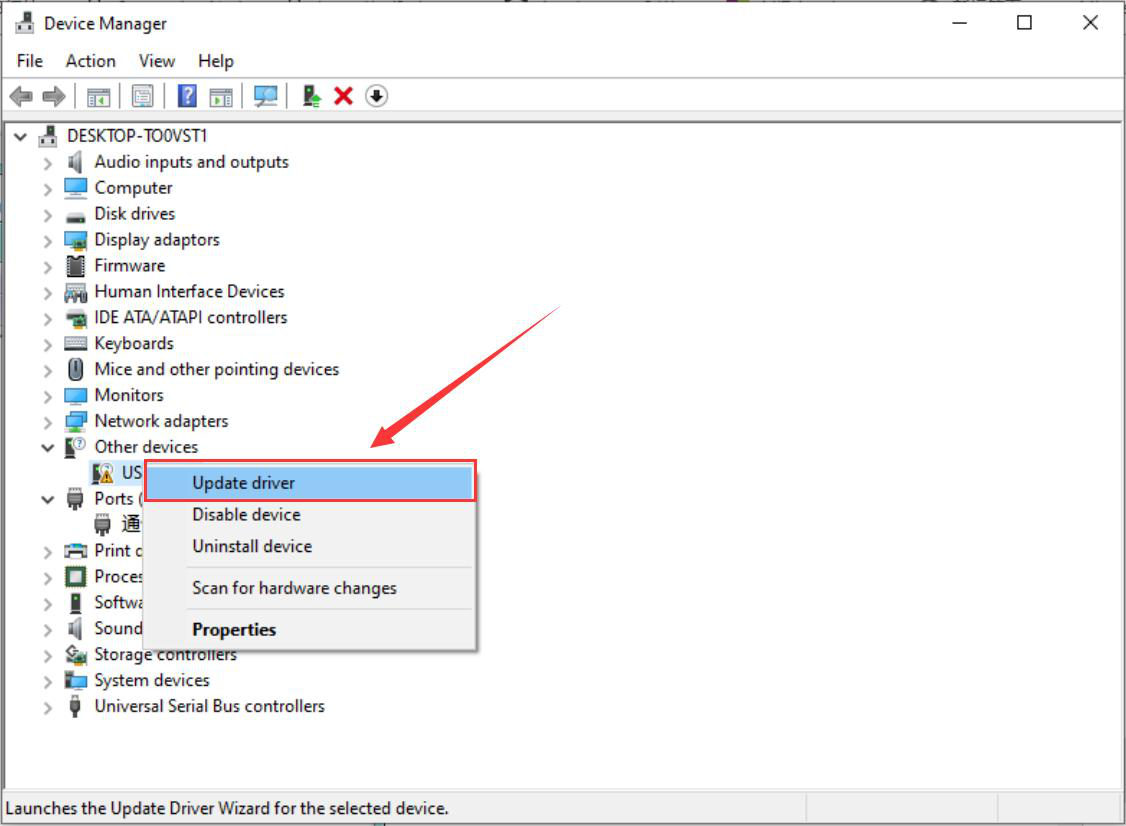
Task: Select the Display adaptors label
Action: point(157,240)
